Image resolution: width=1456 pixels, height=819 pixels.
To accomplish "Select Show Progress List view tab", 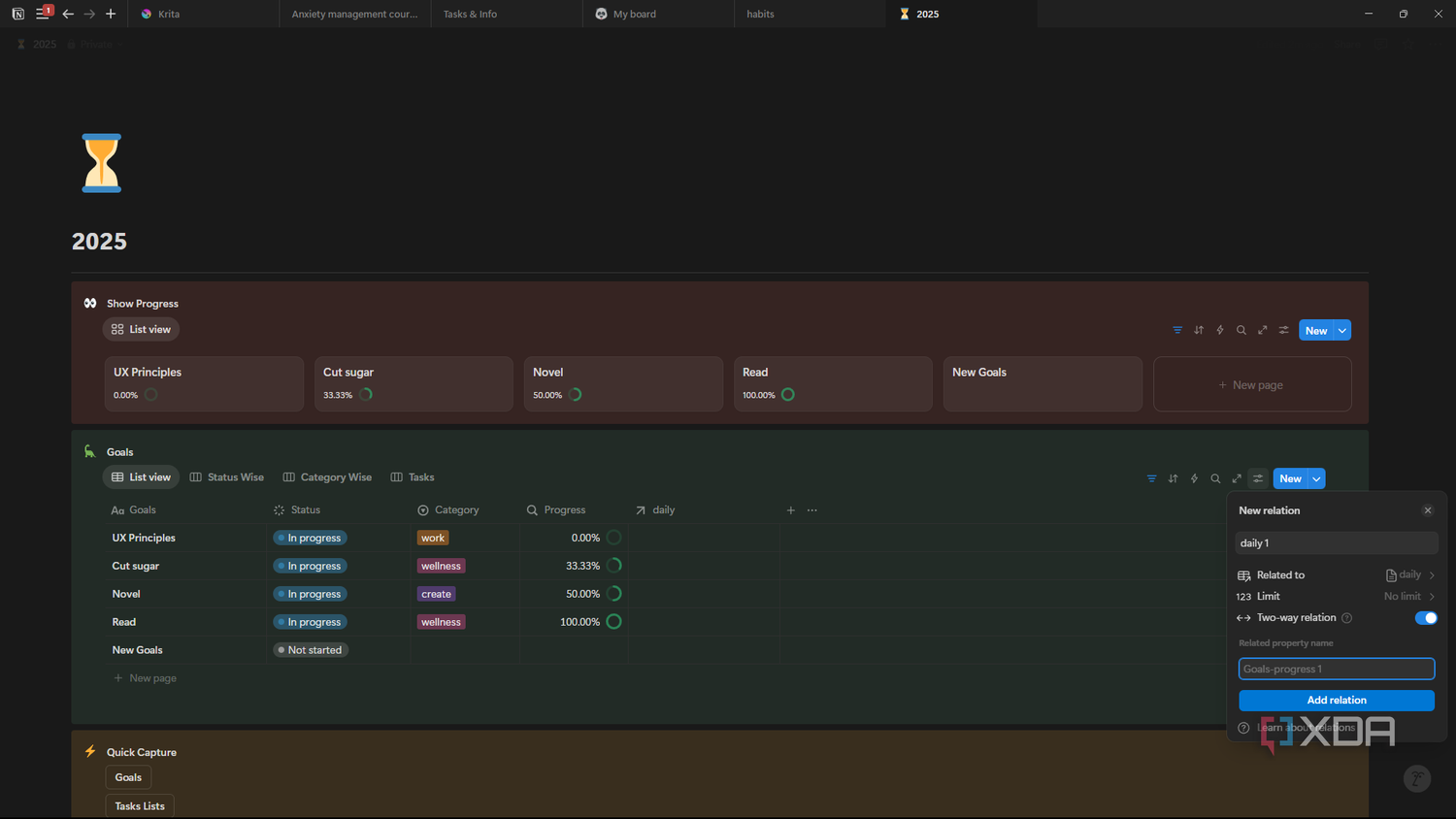I will pos(141,329).
